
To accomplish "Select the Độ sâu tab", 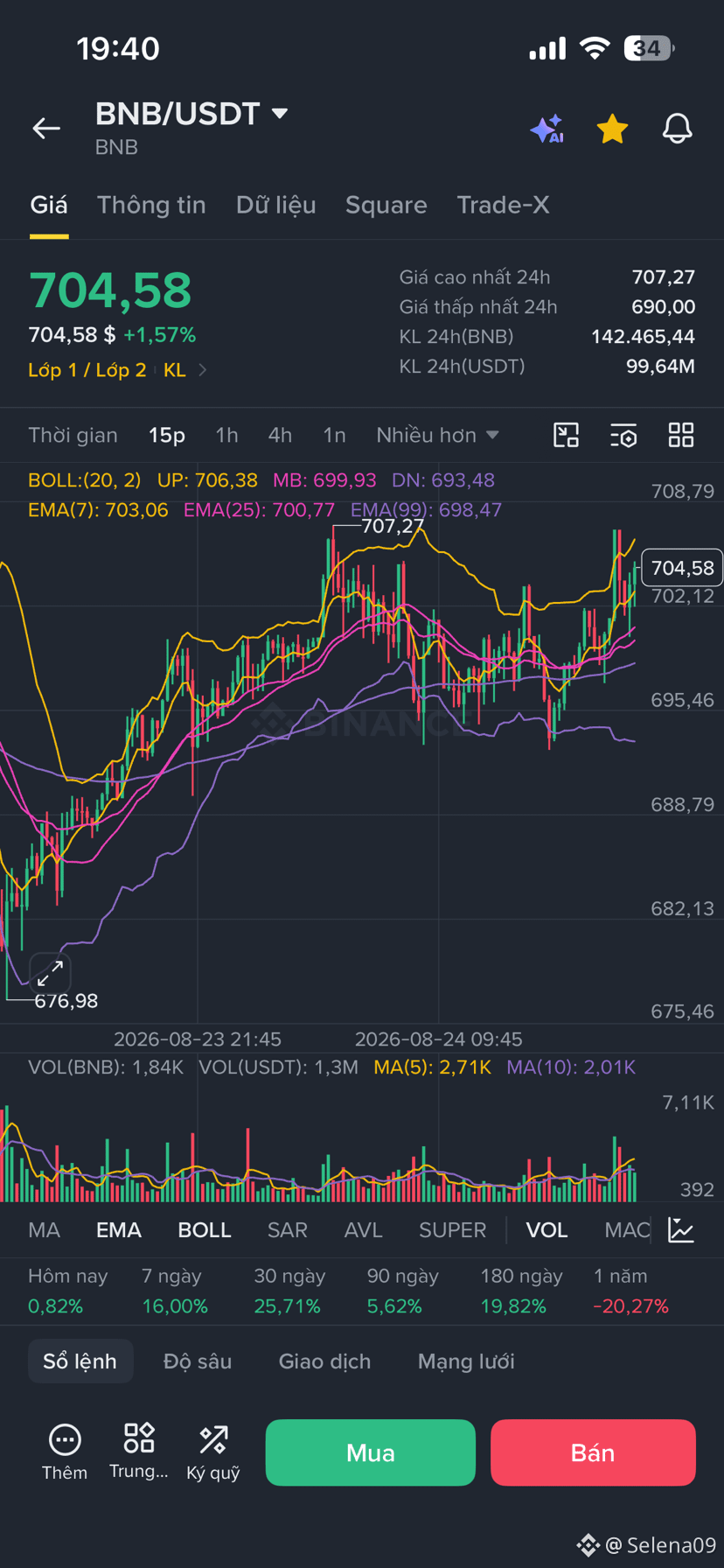I will click(x=198, y=1361).
